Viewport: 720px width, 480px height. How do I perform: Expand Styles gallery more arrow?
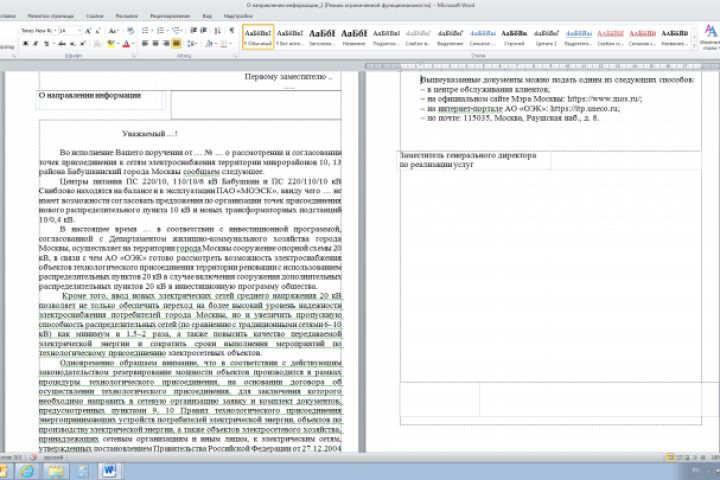pos(694,45)
